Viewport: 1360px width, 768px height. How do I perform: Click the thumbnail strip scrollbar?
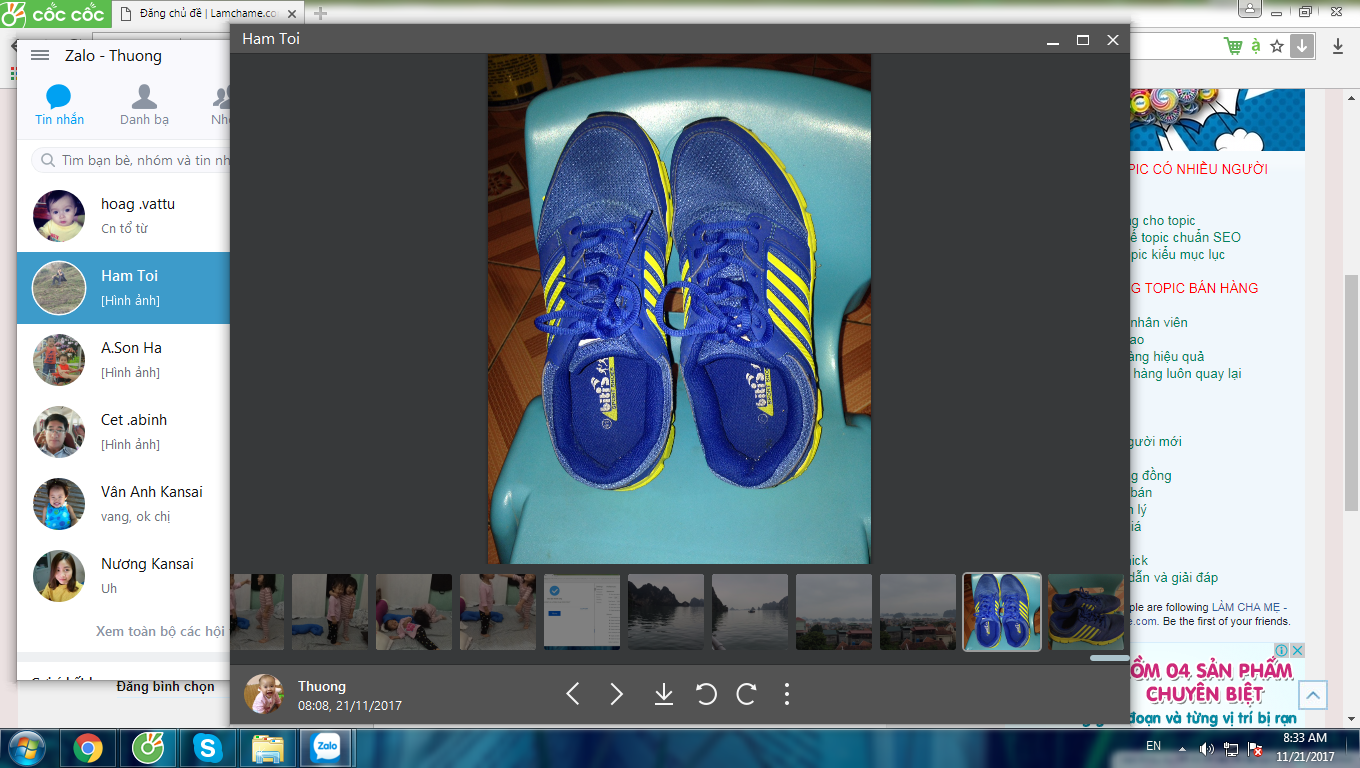[1109, 658]
